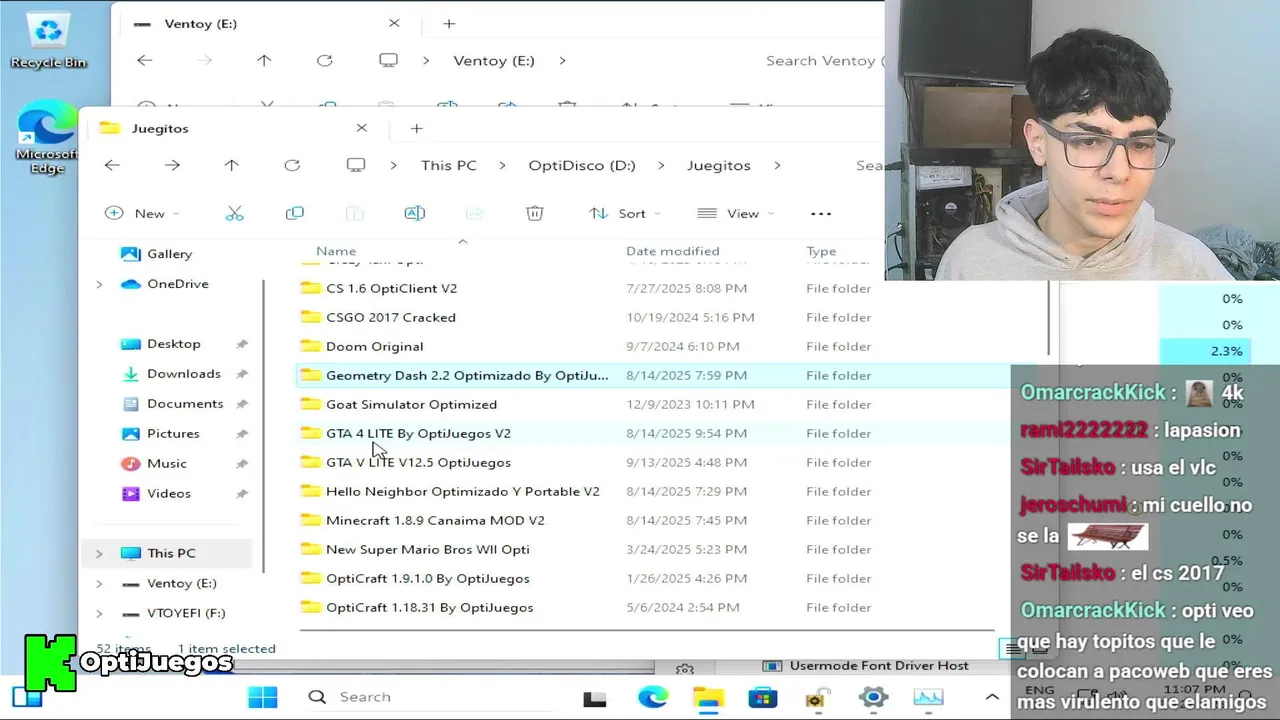Expand the This PC tree node
The width and height of the screenshot is (1280, 720).
coord(99,553)
